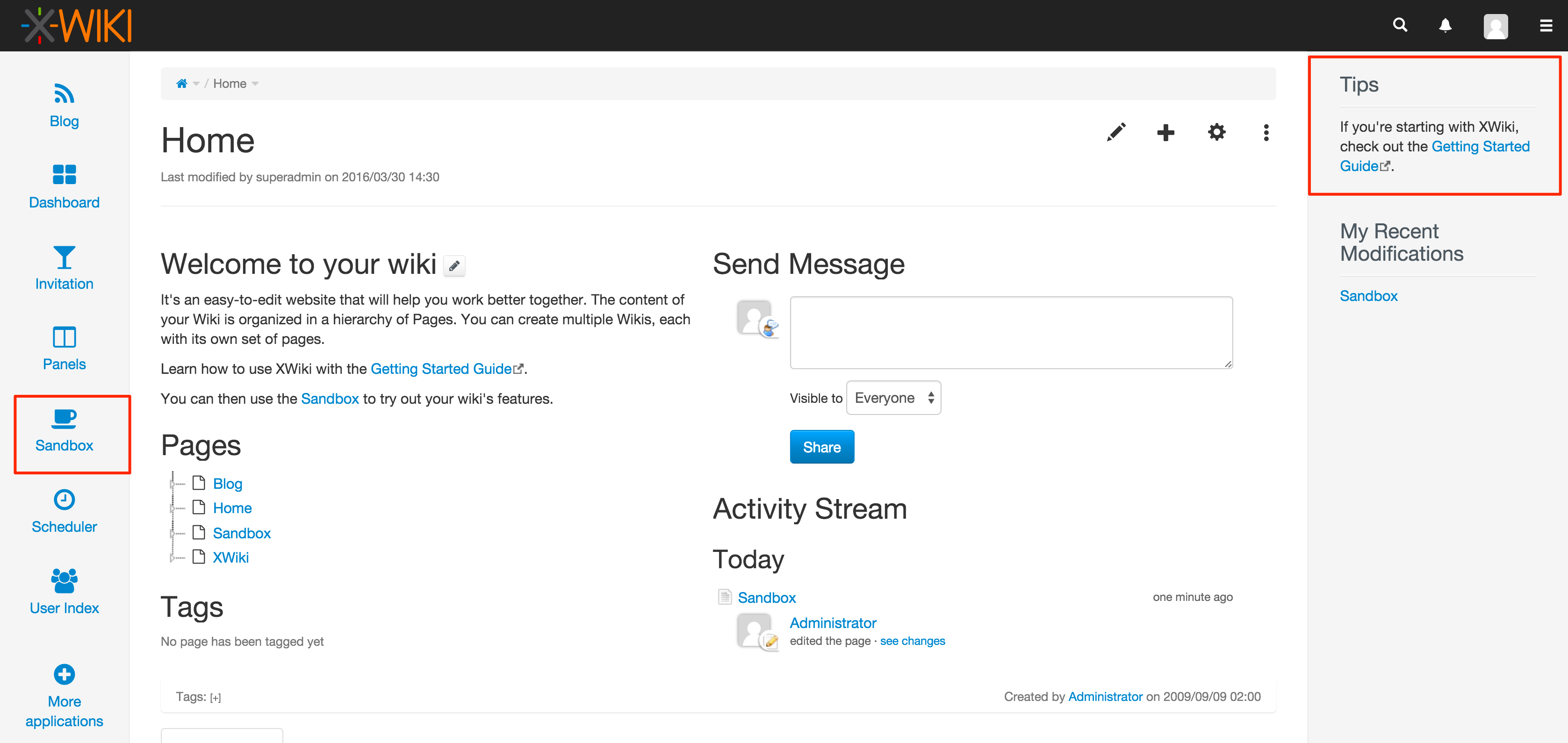
Task: Click Administrator link in Created by footer
Action: (x=1105, y=697)
